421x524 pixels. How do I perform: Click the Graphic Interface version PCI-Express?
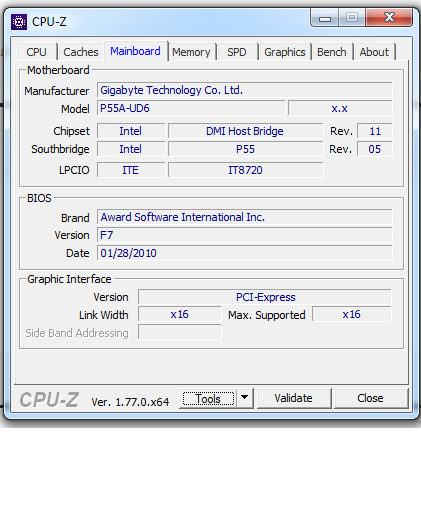(x=265, y=297)
